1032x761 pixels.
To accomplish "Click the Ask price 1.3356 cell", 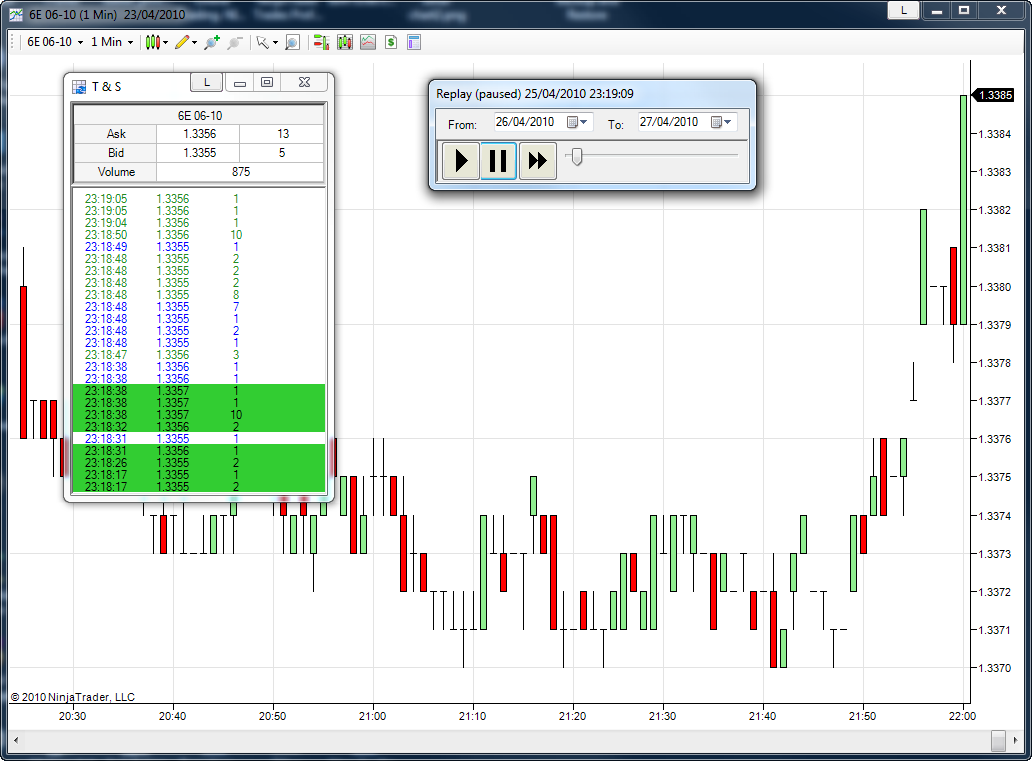I will [199, 134].
